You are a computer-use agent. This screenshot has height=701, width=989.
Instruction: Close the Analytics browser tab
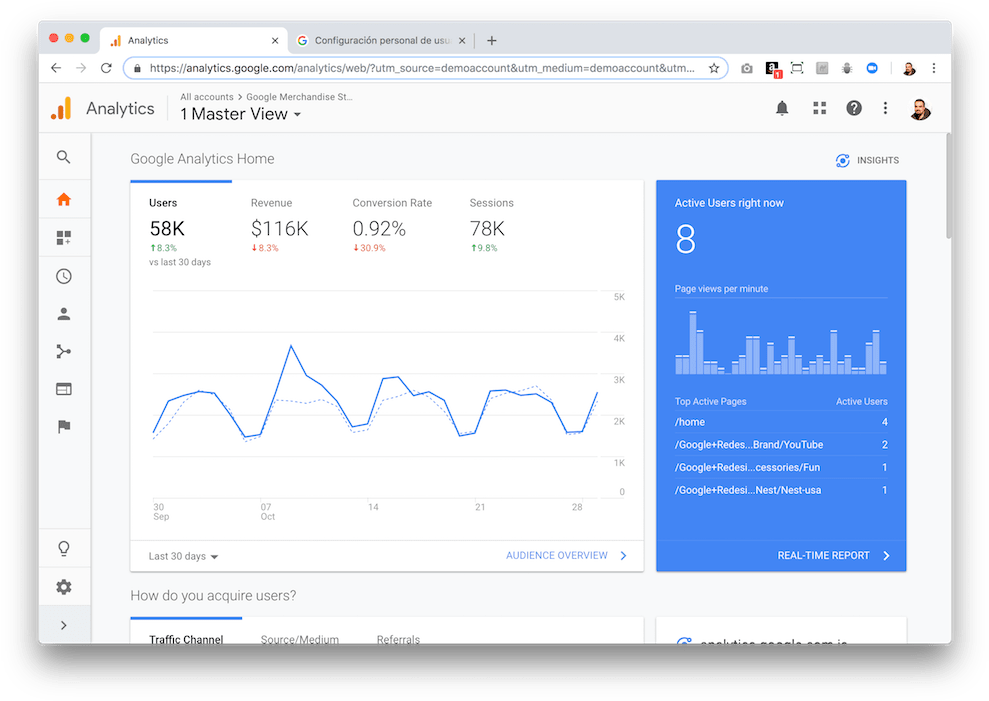[x=275, y=40]
